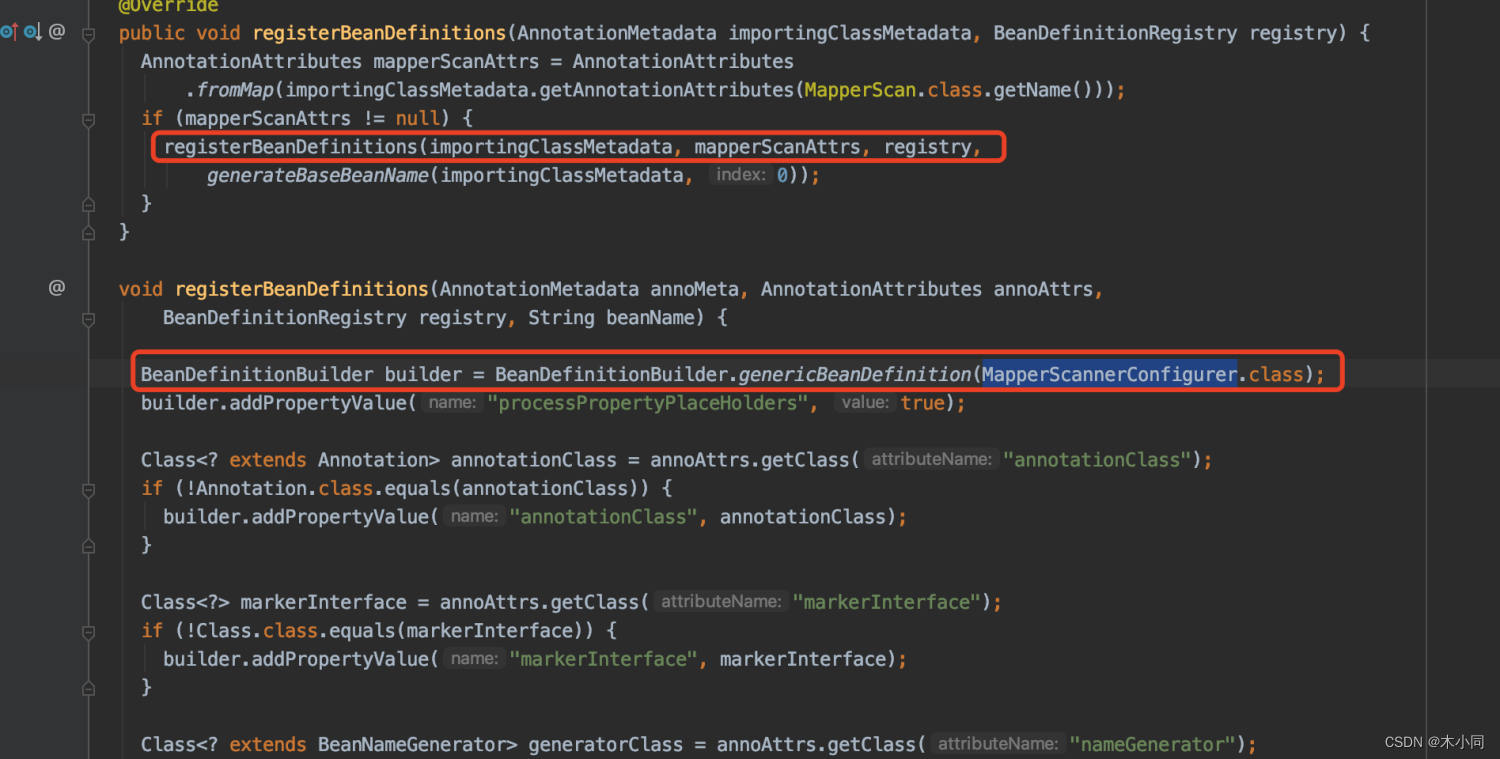Click 'name:' hint before "annotationClass" in addPropertyValue

[x=474, y=517]
